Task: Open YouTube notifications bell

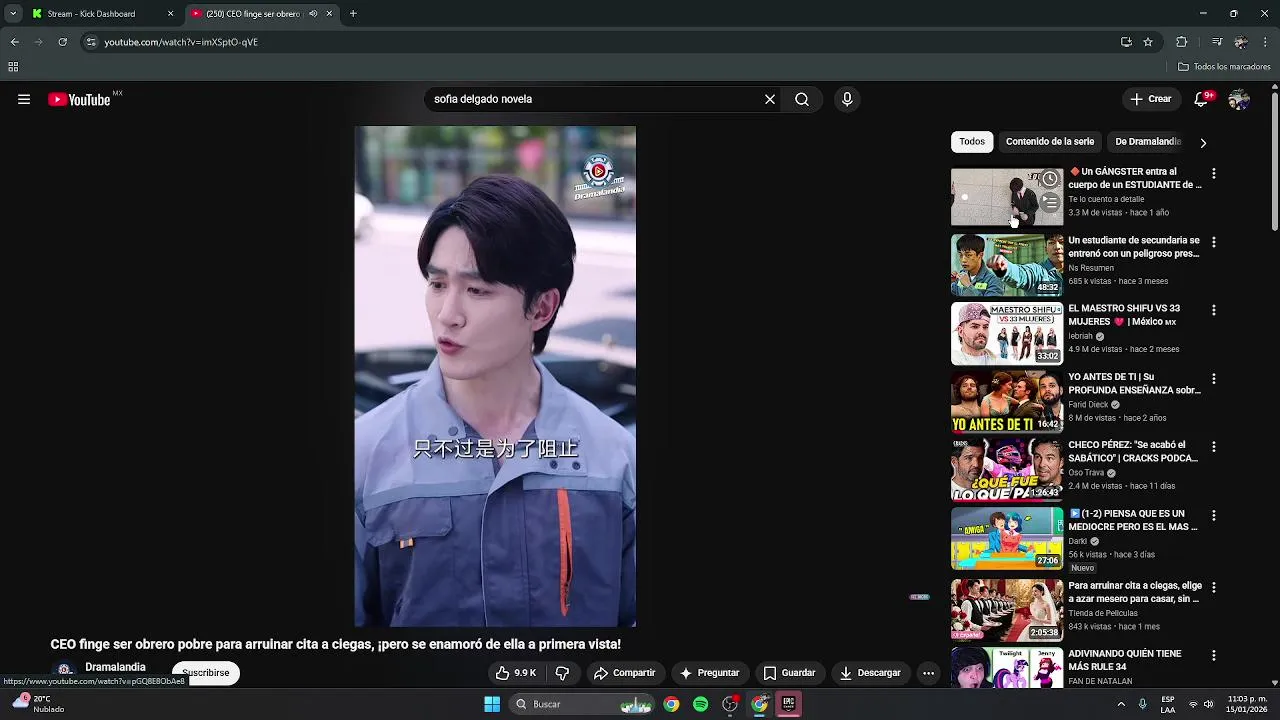Action: point(1201,99)
